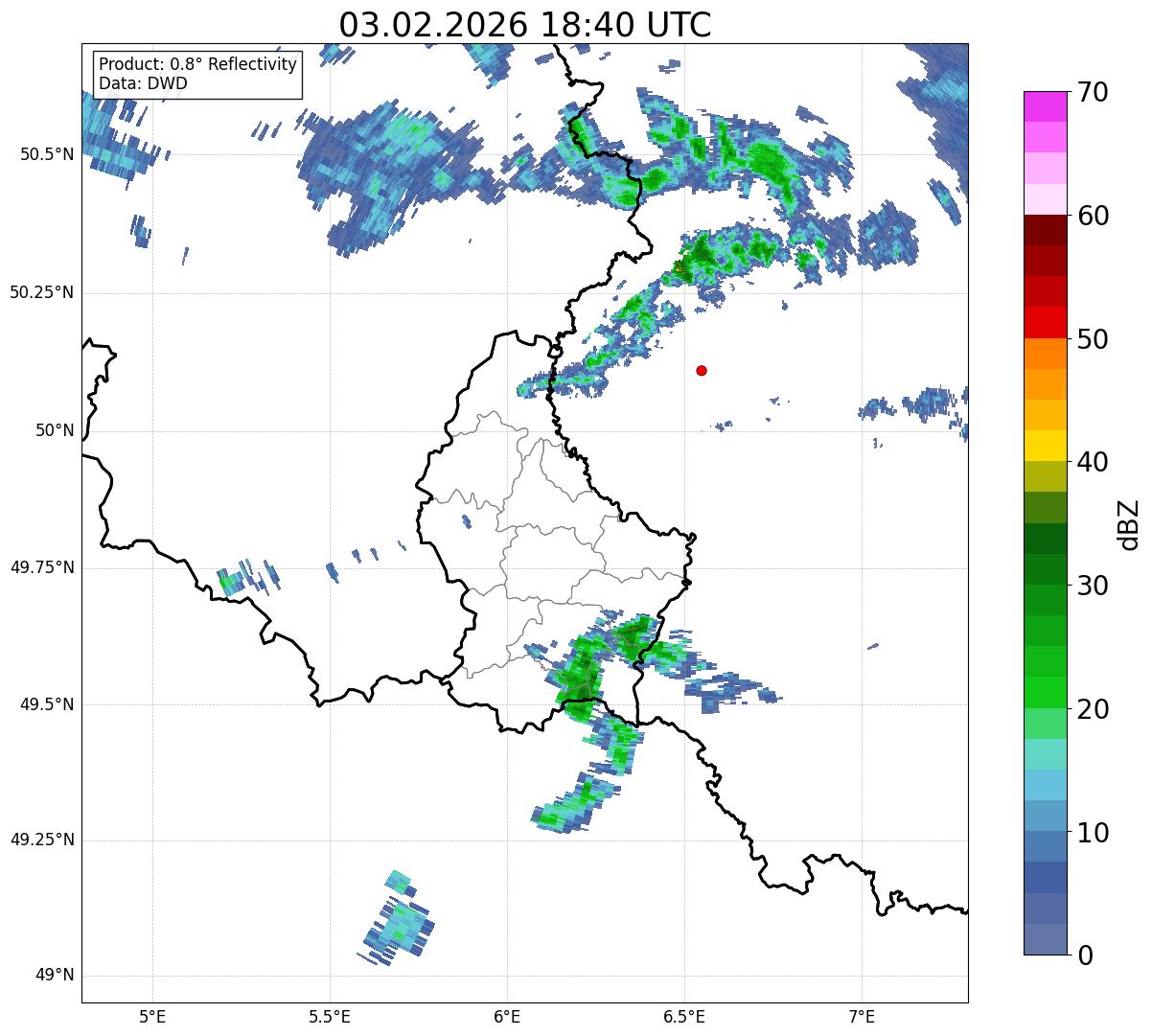Click the longitude label "6.5°E"
Screen dimensions: 1152x1036
tap(684, 1016)
